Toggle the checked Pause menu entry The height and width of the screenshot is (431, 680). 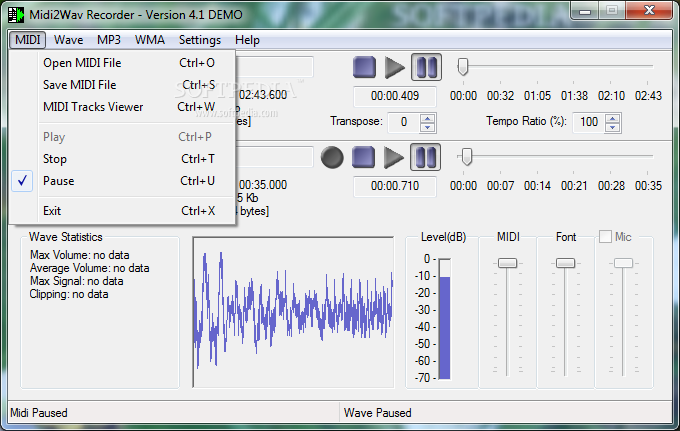123,181
